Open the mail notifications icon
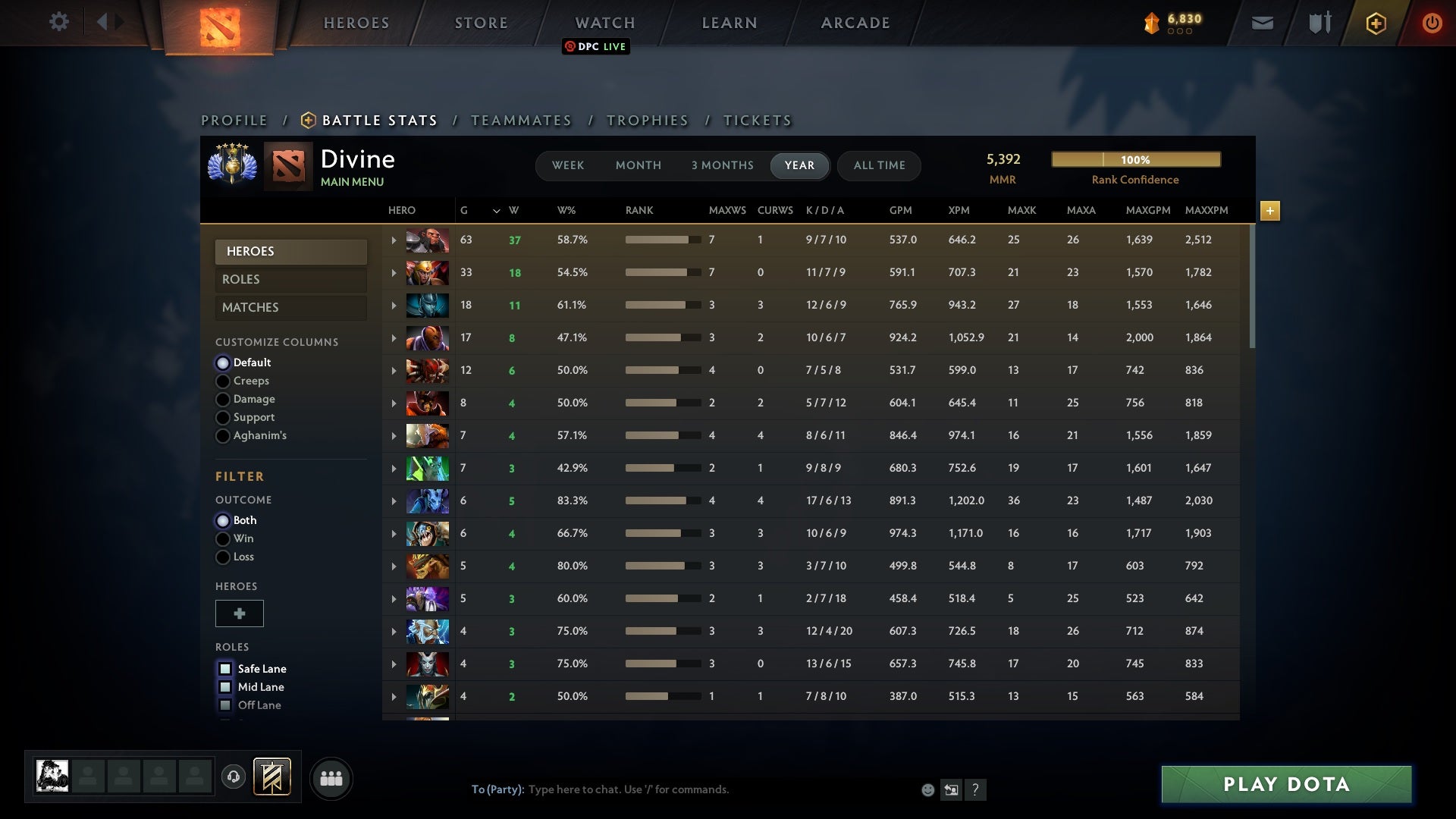The image size is (1456, 819). point(1262,22)
